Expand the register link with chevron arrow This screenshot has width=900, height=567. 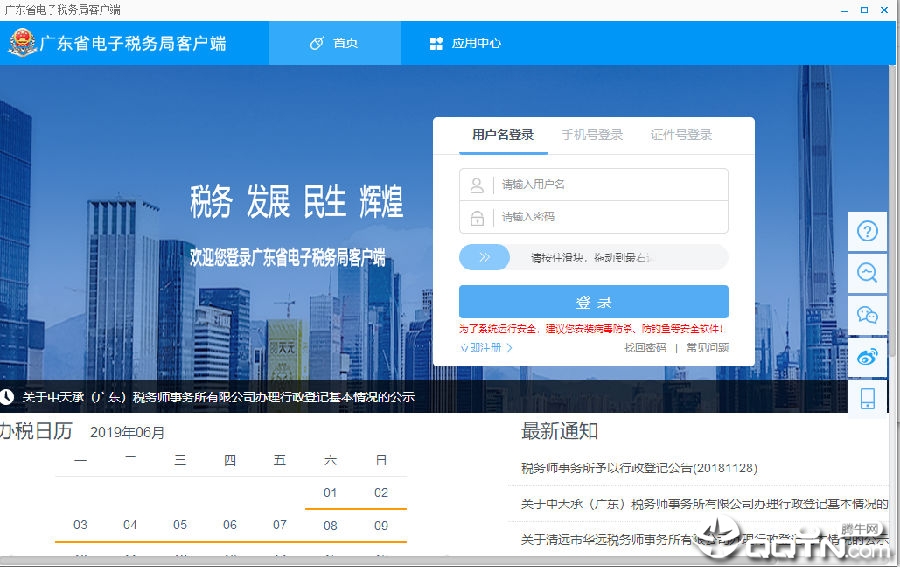pos(486,347)
